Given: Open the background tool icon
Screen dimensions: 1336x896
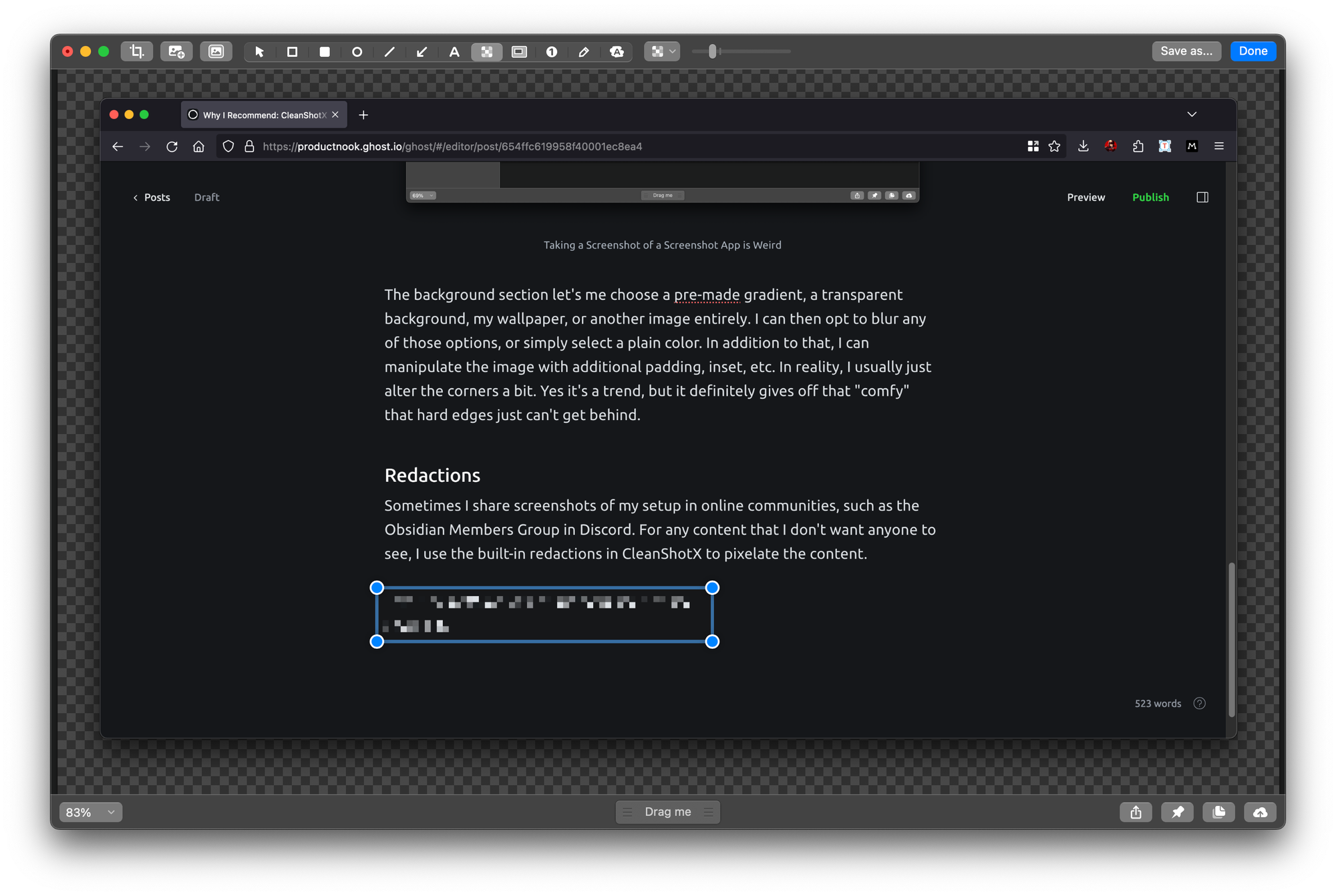Looking at the screenshot, I should pyautogui.click(x=216, y=51).
